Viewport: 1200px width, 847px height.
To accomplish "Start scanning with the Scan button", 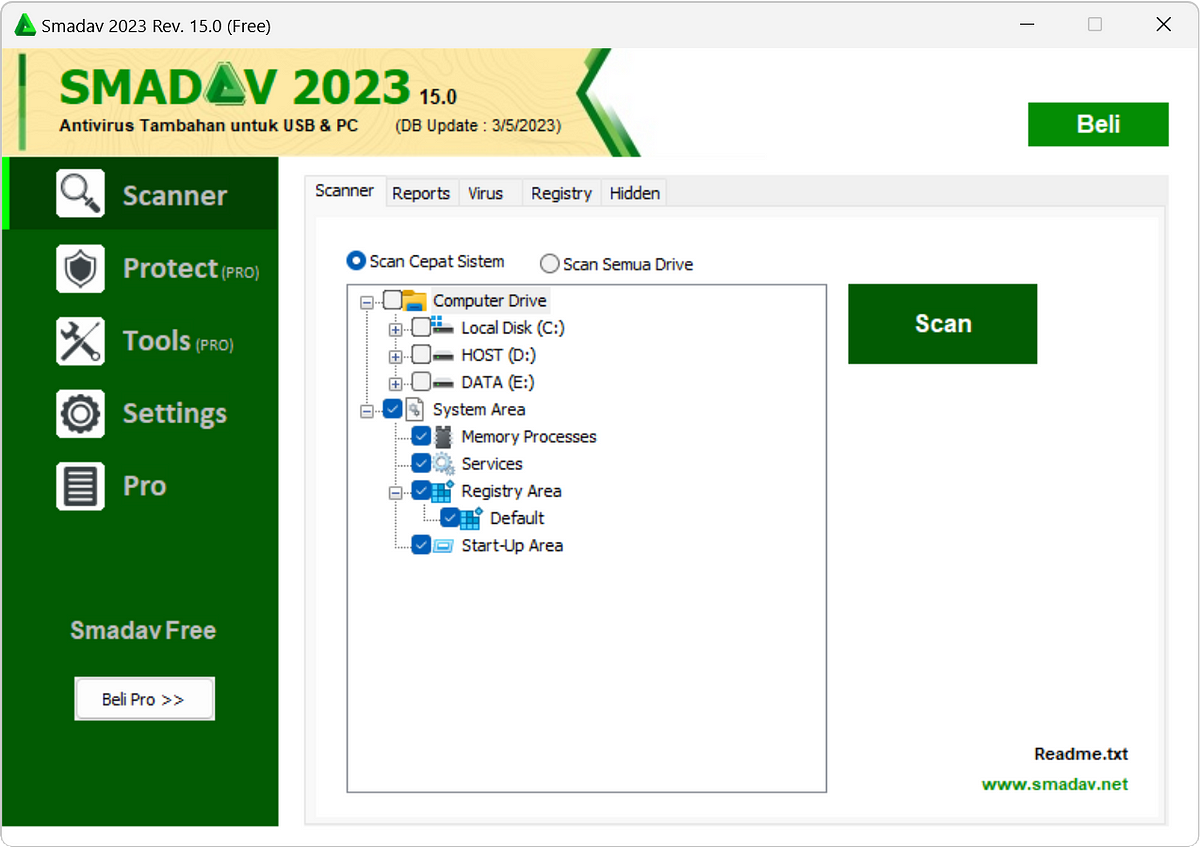I will click(x=942, y=323).
